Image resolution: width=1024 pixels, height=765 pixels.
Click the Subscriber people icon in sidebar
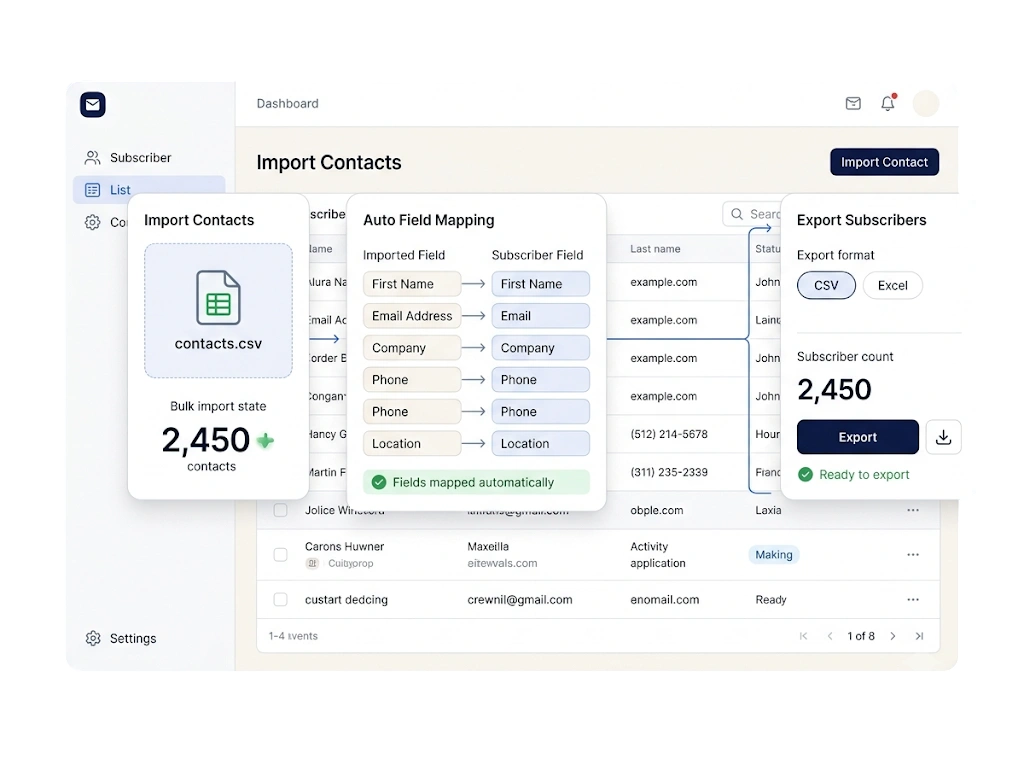click(x=92, y=157)
